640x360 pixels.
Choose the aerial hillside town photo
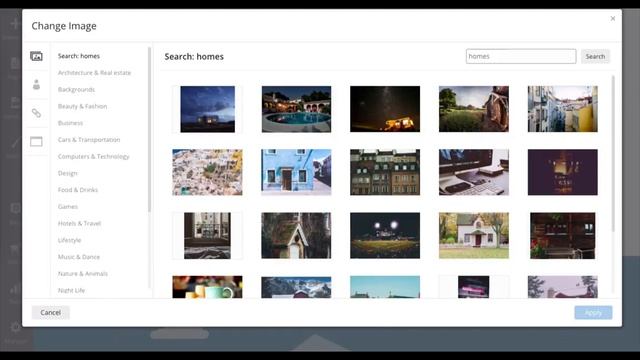[x=207, y=172]
